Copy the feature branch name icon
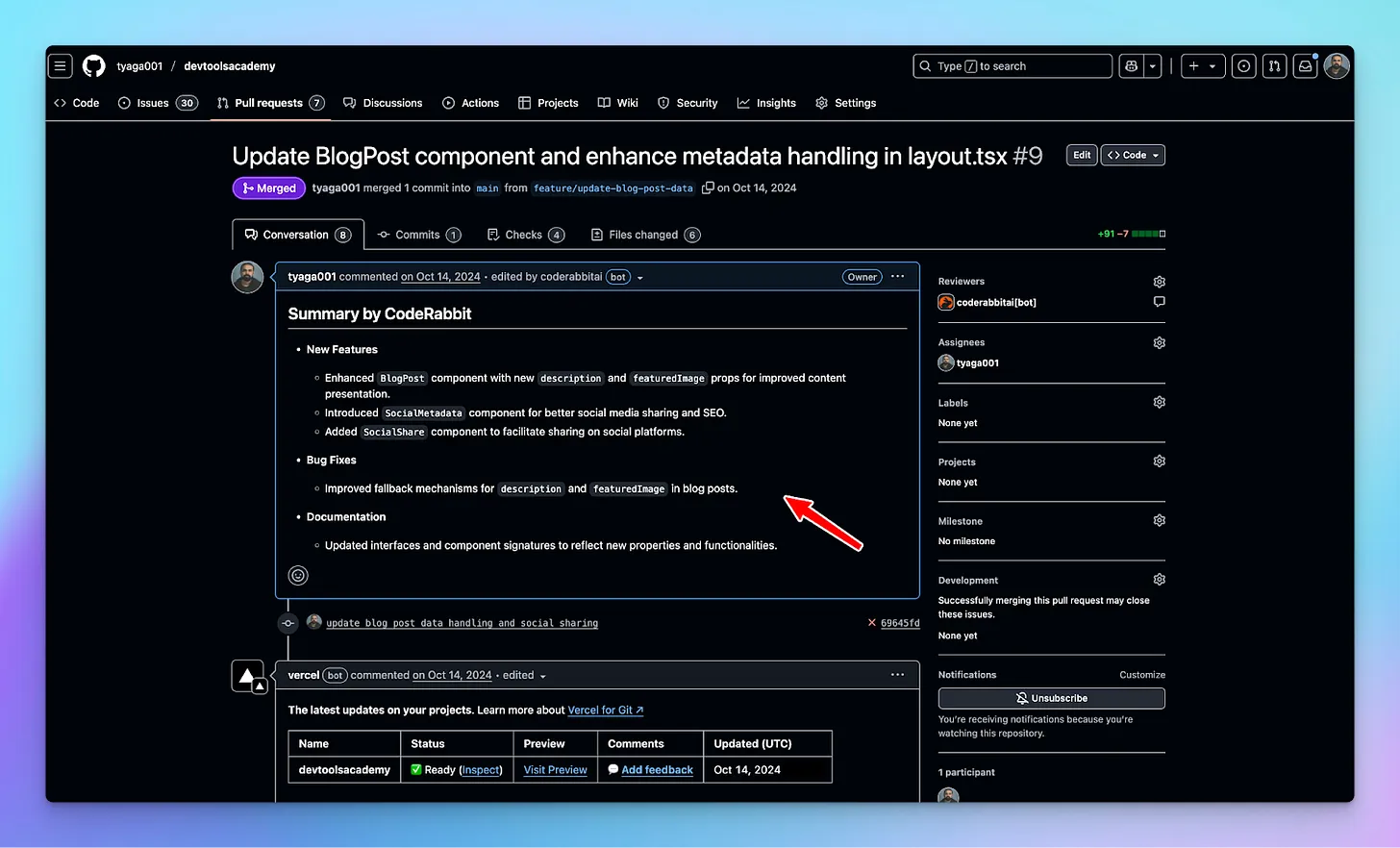Image resolution: width=1400 pixels, height=848 pixels. 708,188
